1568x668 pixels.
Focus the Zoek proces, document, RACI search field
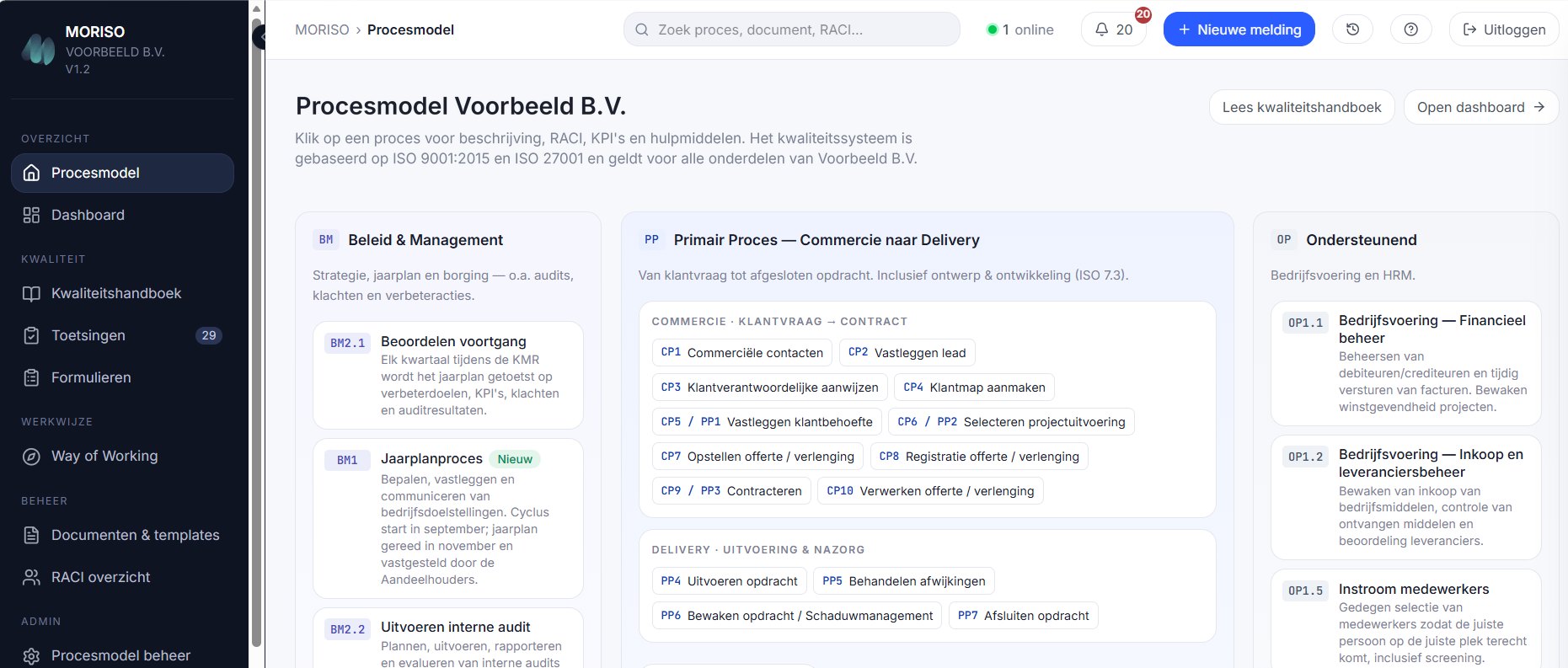tap(791, 29)
